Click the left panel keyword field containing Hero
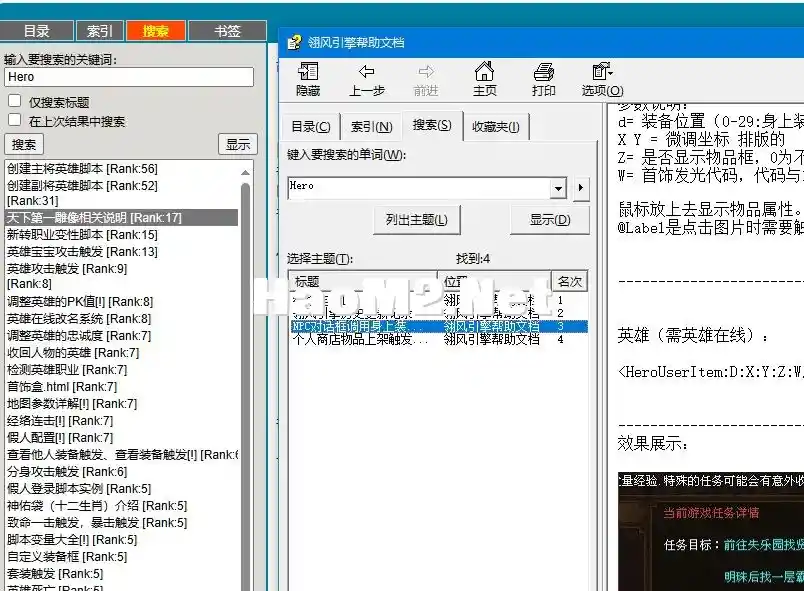This screenshot has height=591, width=804. coord(129,77)
